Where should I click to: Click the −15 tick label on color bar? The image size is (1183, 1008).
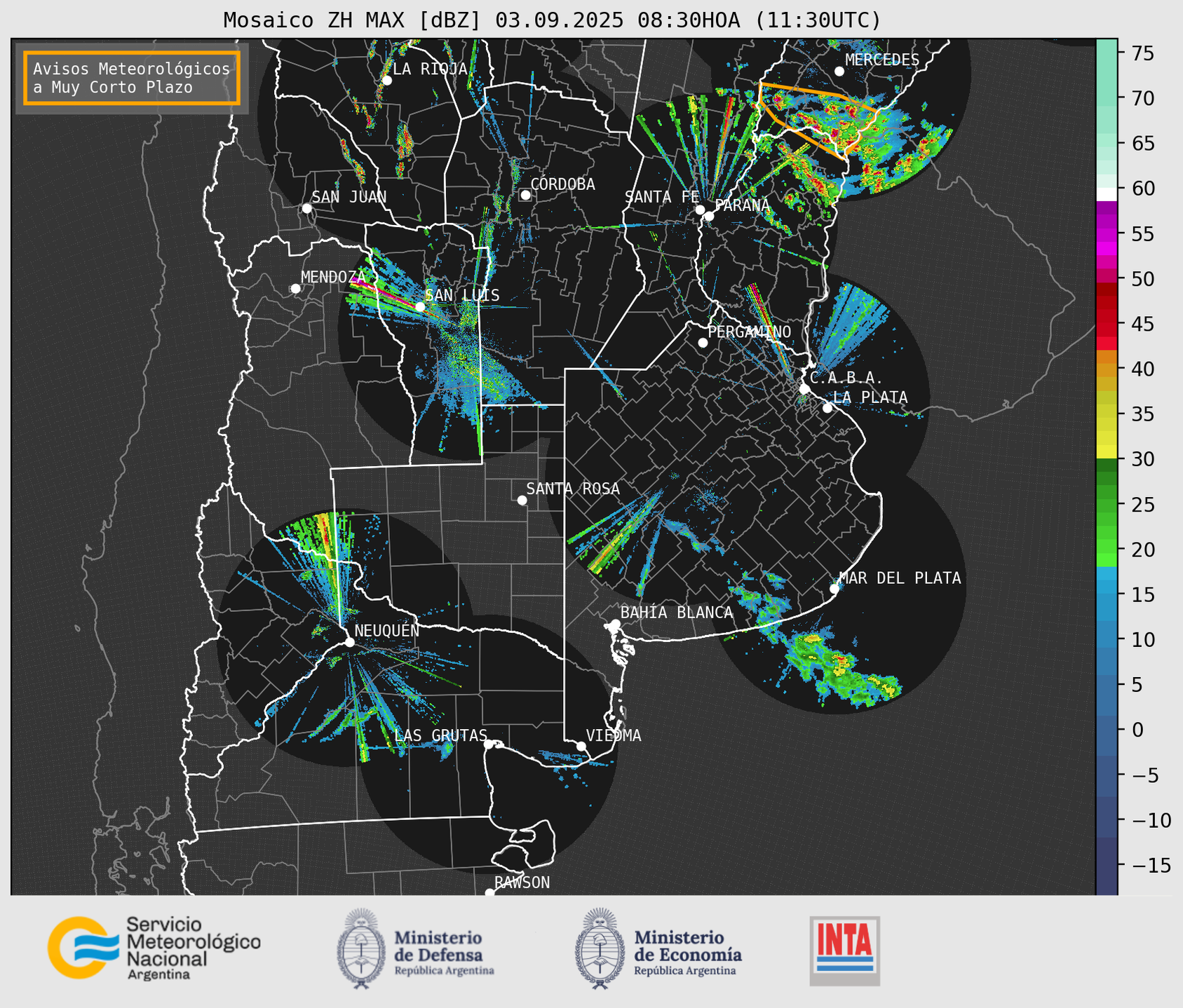coord(1151,865)
